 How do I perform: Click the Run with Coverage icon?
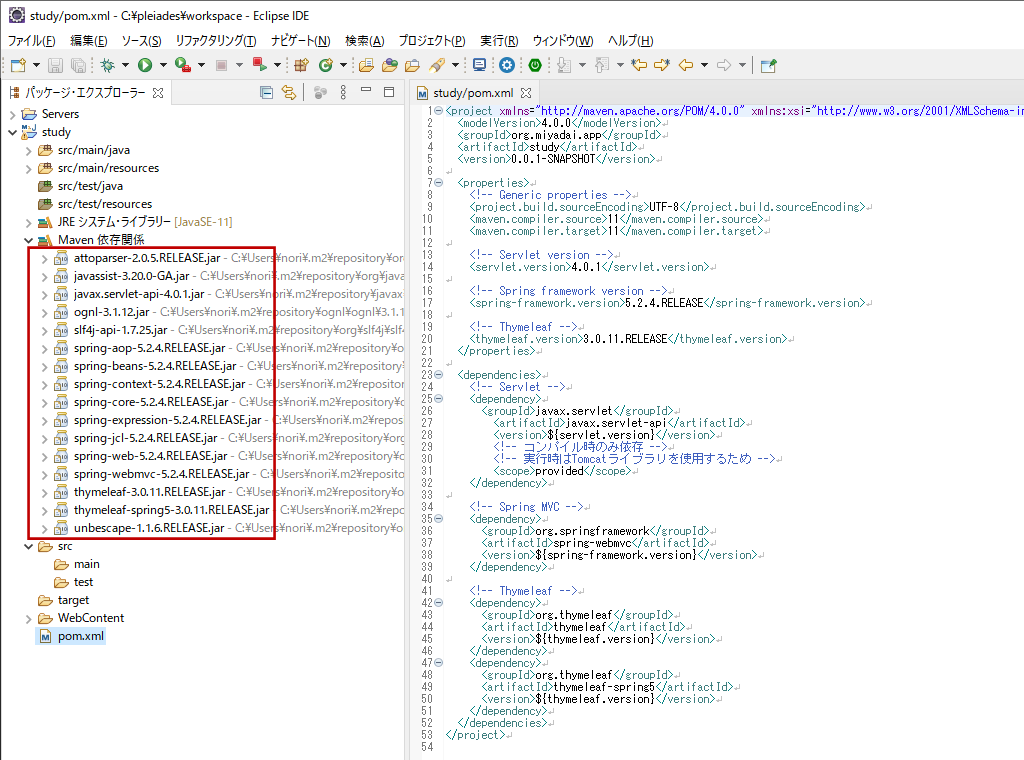click(183, 65)
